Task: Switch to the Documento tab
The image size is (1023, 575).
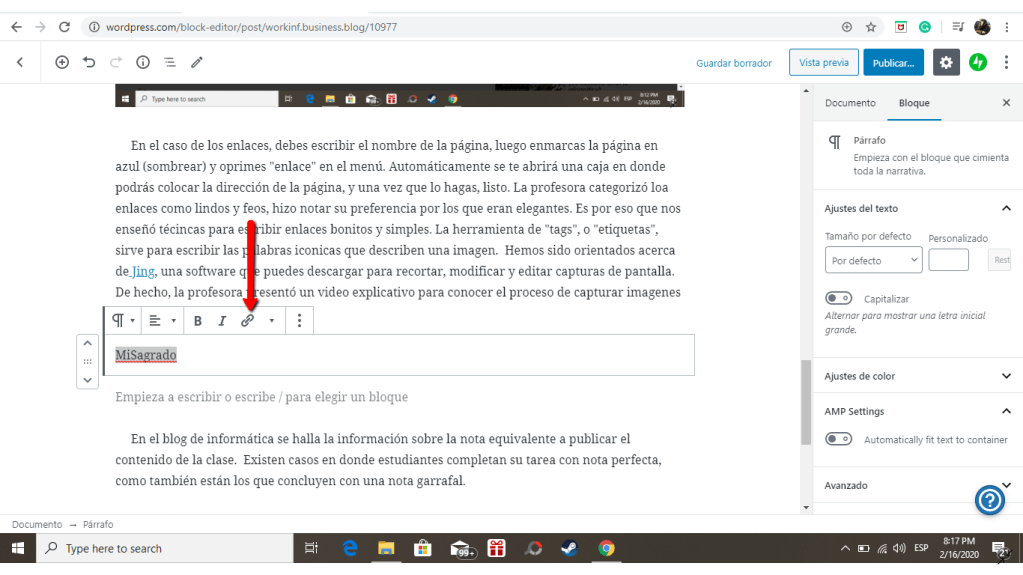Action: point(850,103)
